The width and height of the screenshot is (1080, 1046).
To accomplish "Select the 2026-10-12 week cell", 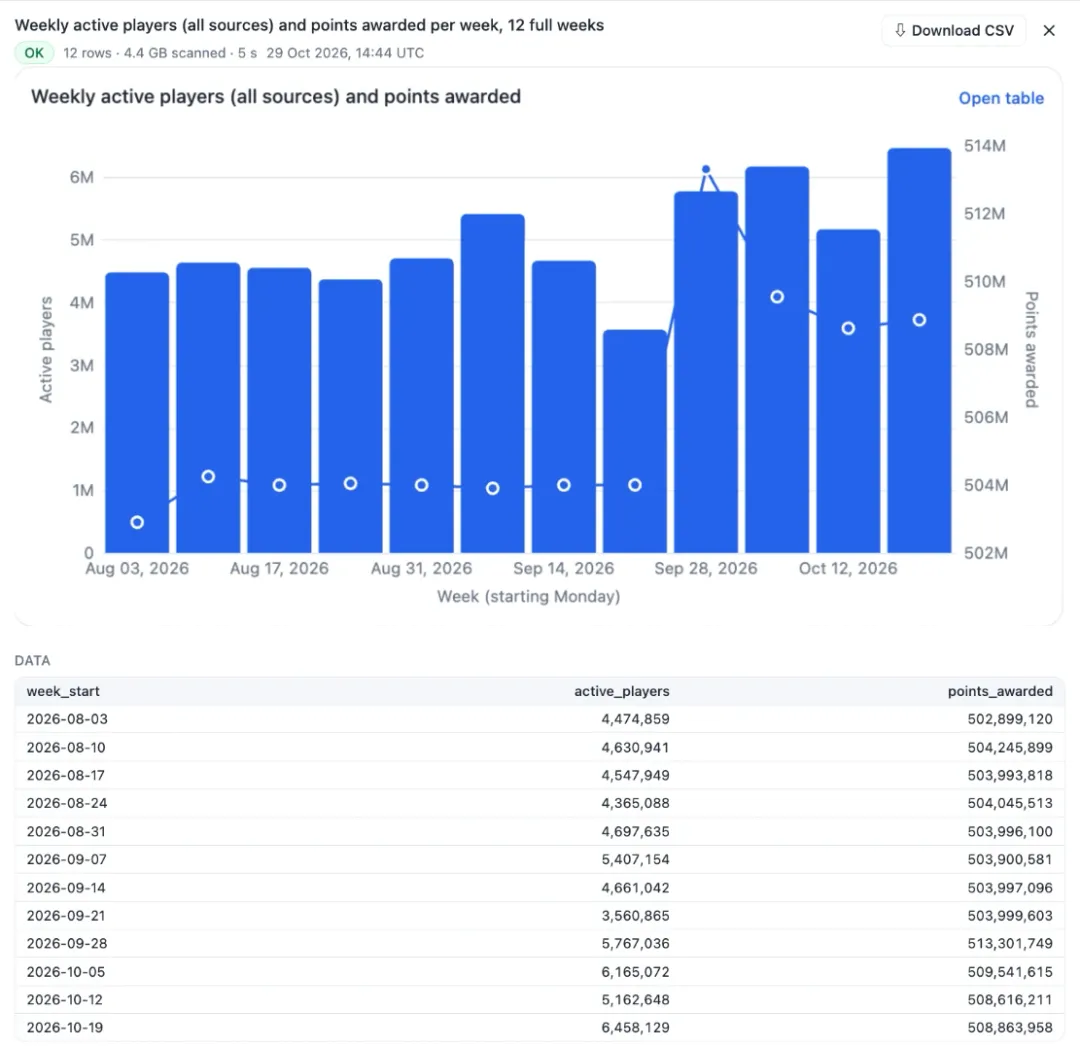I will tap(65, 999).
